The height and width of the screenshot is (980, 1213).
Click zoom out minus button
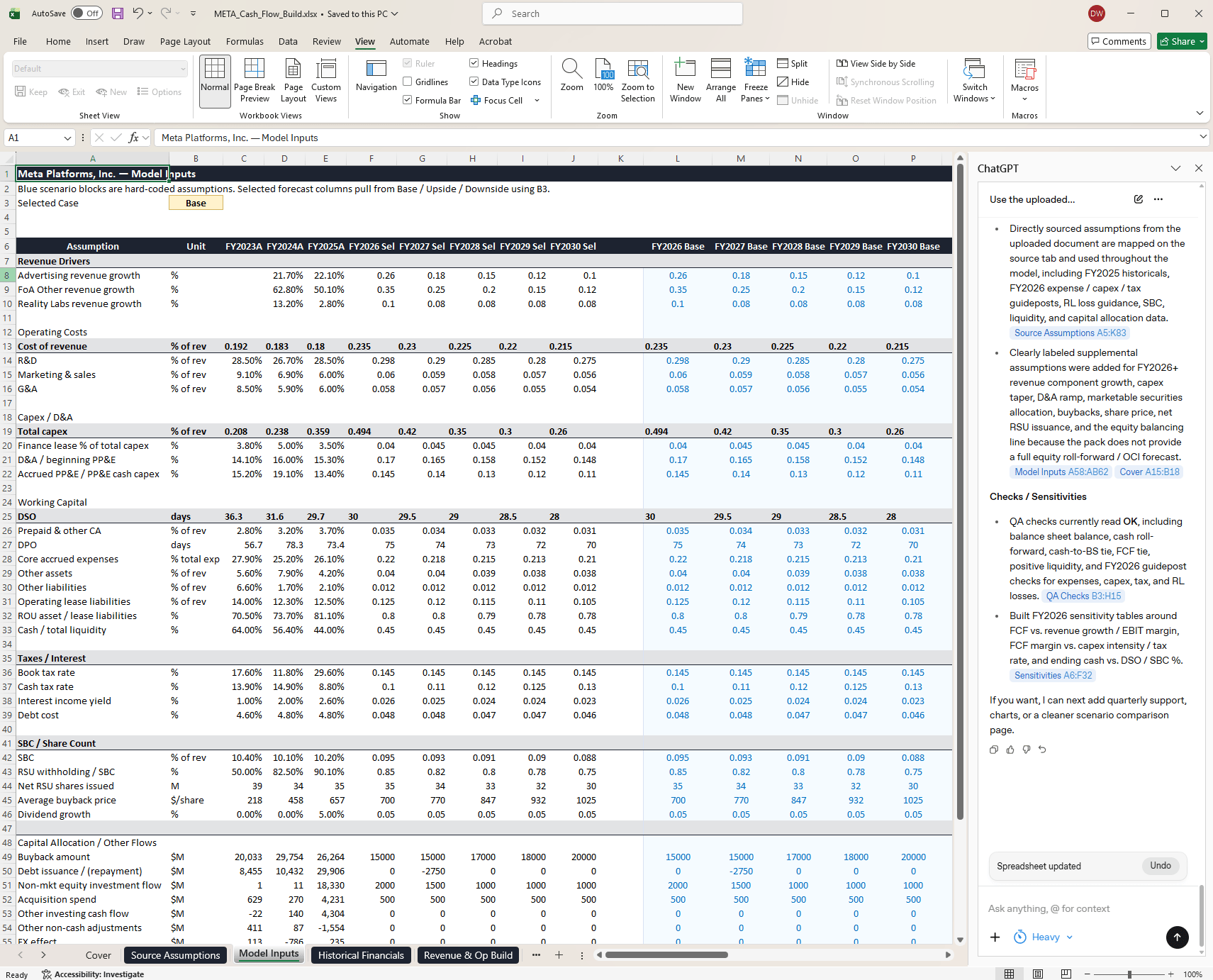tap(1087, 974)
